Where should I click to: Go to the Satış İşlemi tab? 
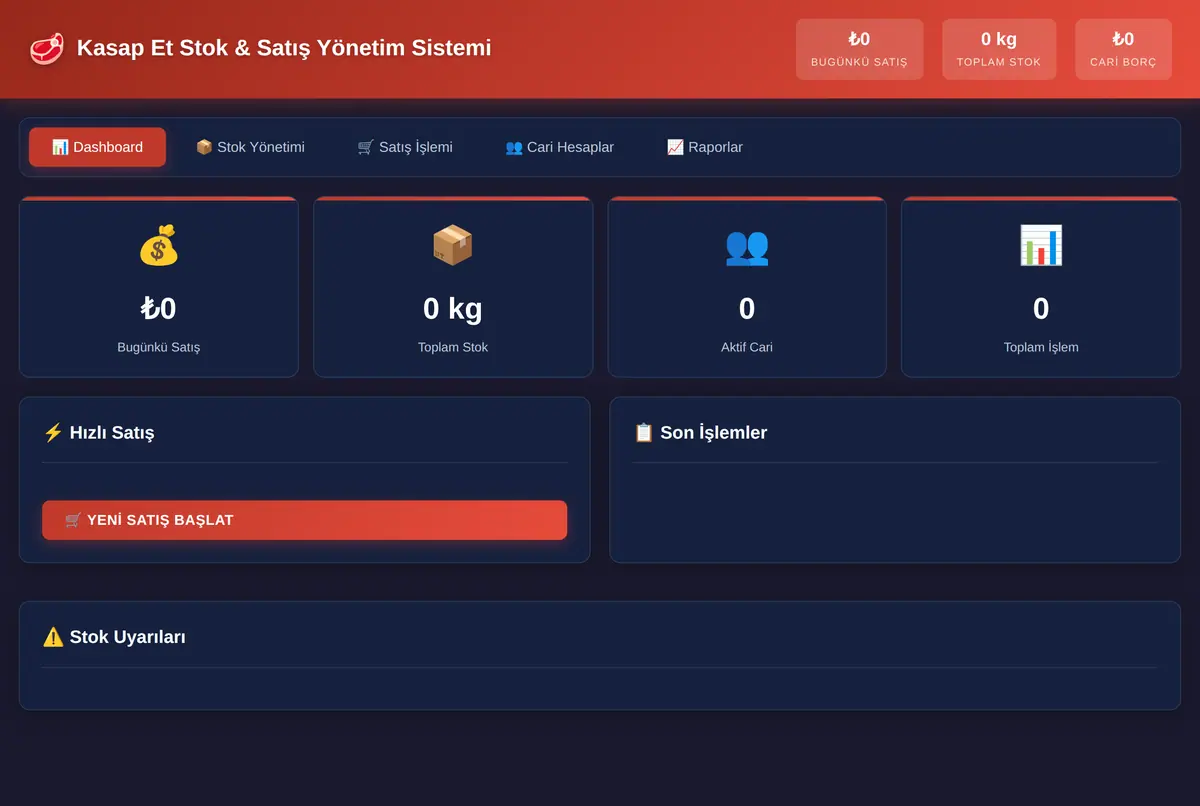[x=405, y=147]
